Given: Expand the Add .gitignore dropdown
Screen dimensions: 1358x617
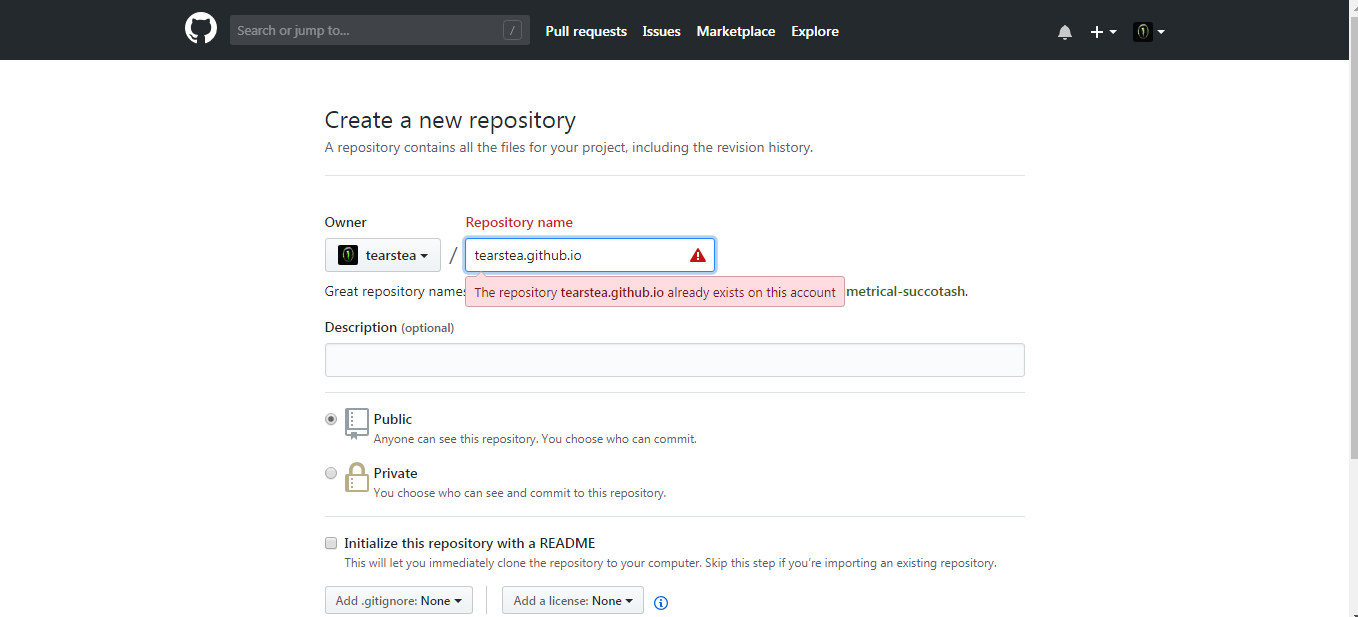Looking at the screenshot, I should pyautogui.click(x=399, y=600).
